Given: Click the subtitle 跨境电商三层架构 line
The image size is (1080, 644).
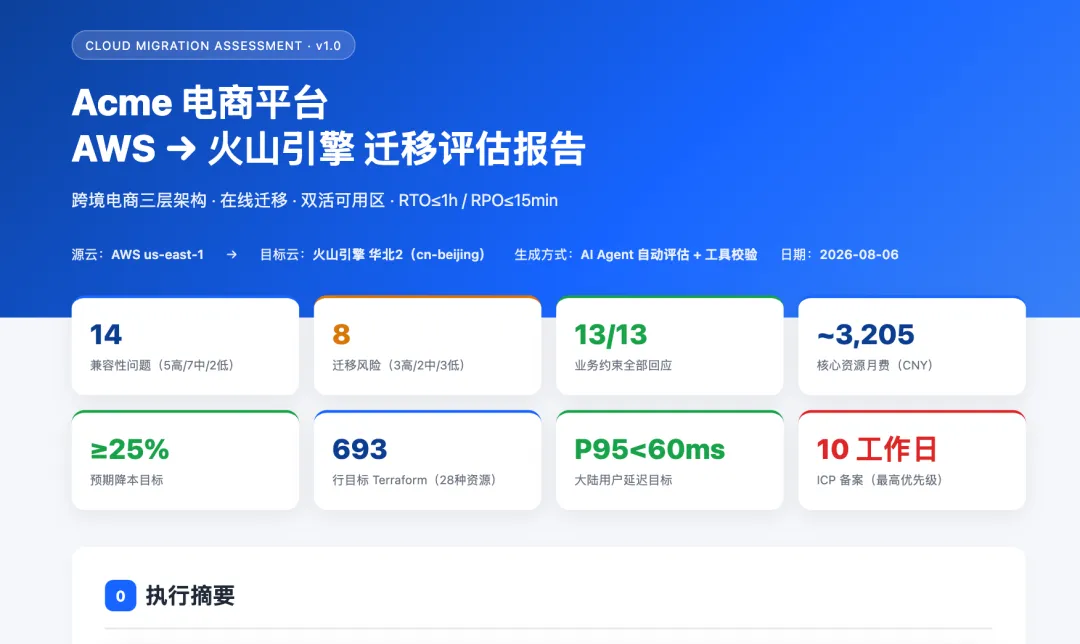Looking at the screenshot, I should [x=315, y=200].
